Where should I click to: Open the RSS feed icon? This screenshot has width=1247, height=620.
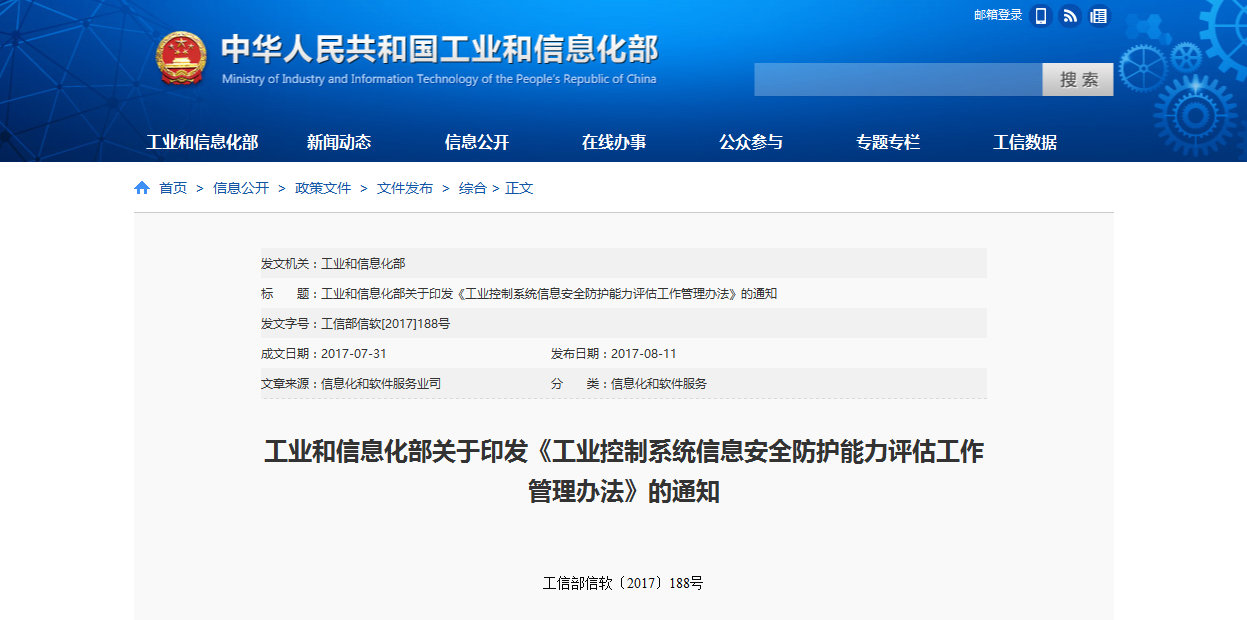(1070, 16)
